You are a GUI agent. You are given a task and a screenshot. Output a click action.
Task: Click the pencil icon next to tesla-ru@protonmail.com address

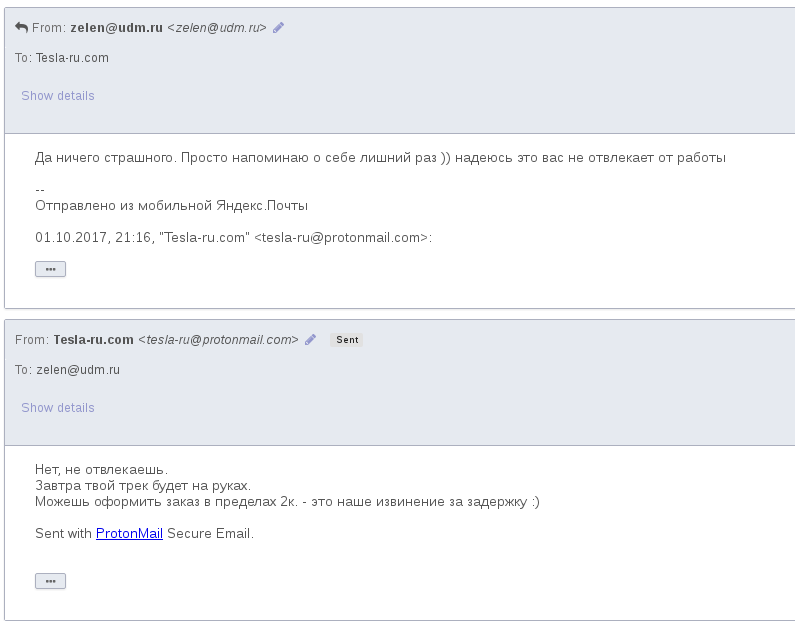click(310, 340)
